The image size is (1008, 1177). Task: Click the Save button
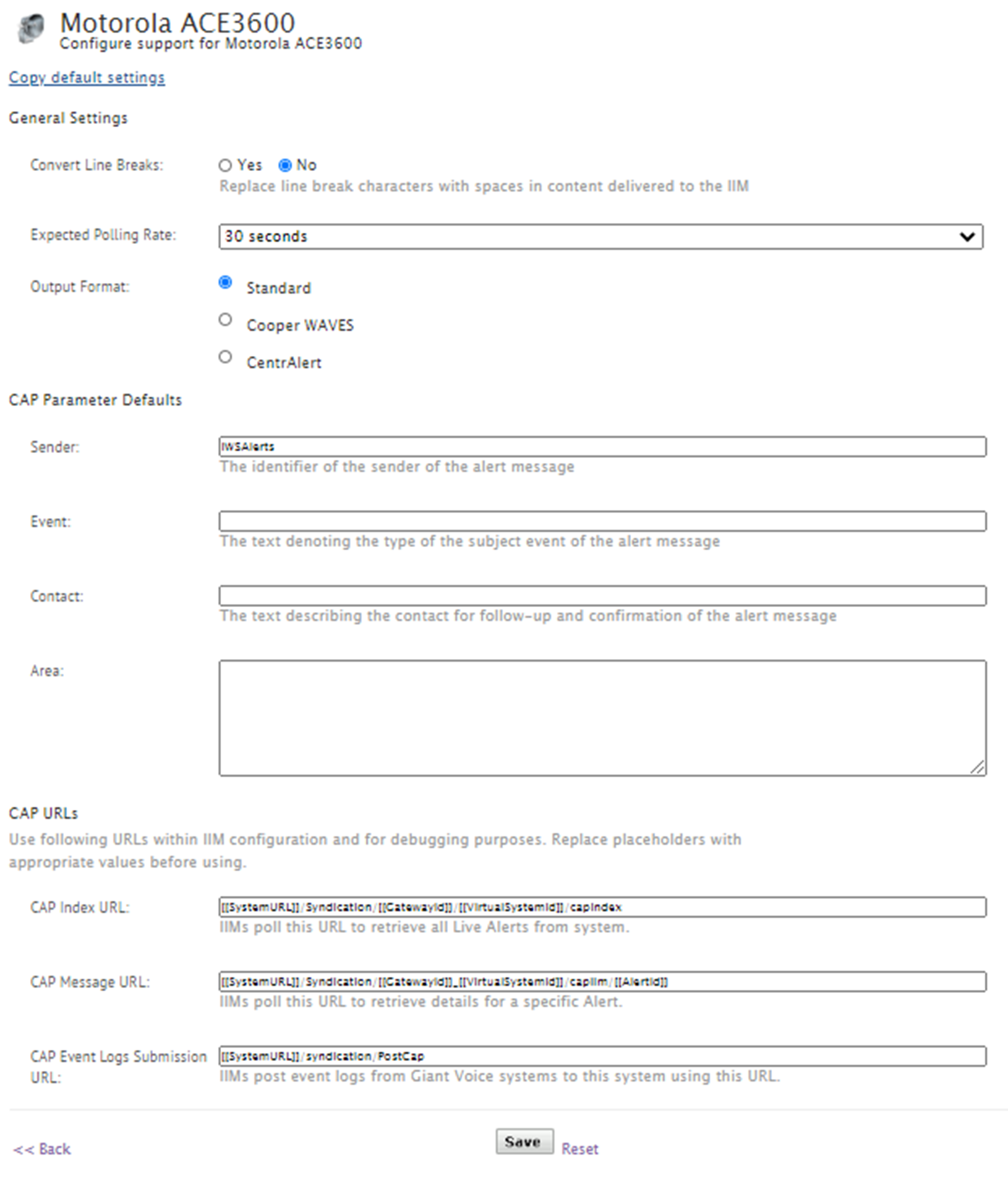tap(524, 1141)
